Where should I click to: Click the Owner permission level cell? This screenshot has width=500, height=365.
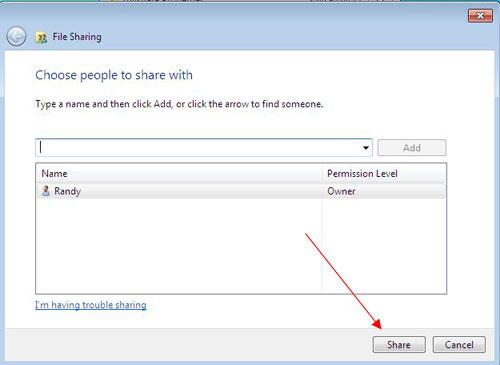341,191
